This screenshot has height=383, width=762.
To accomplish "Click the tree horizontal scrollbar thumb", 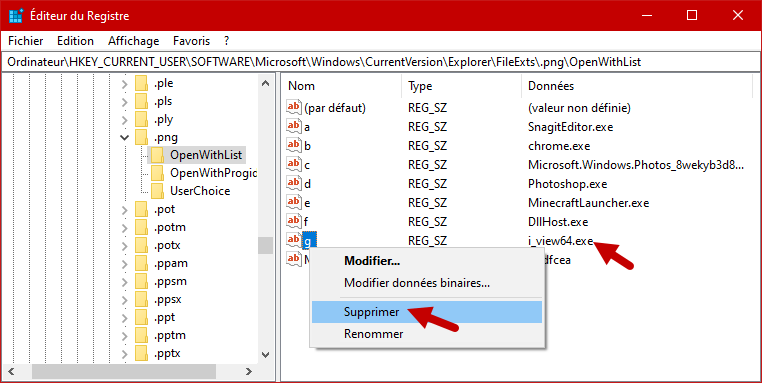I will pyautogui.click(x=124, y=372).
